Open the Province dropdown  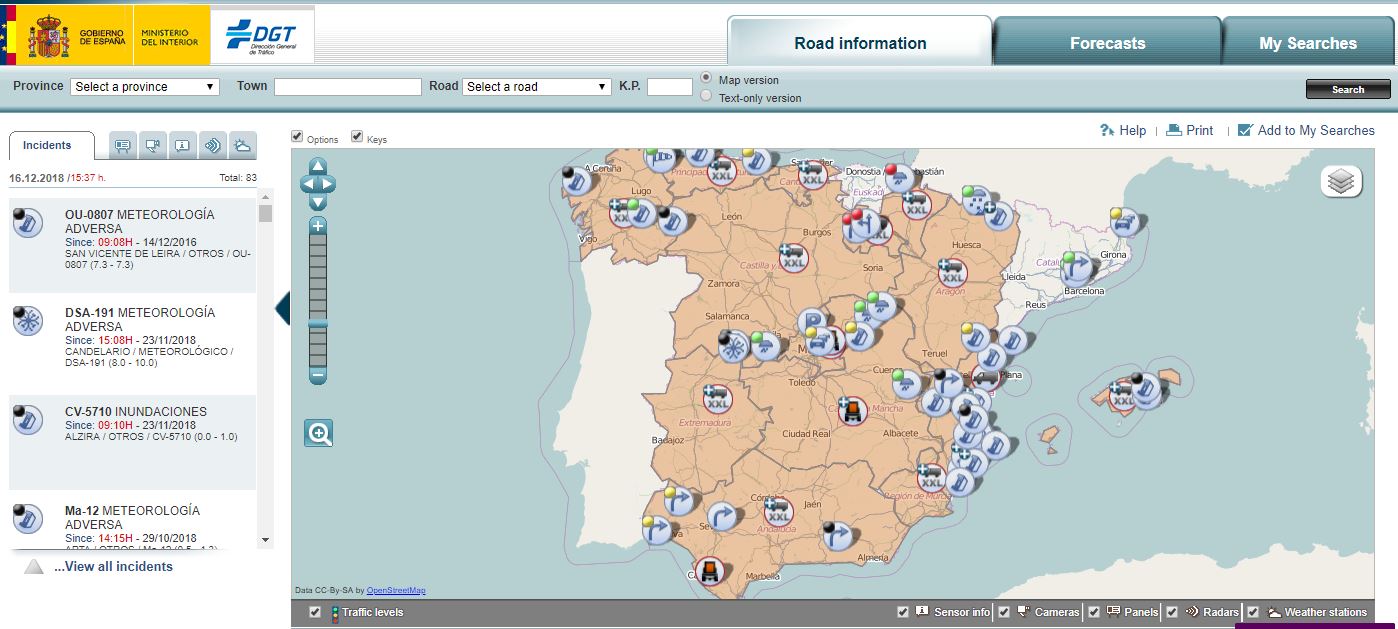(x=145, y=87)
